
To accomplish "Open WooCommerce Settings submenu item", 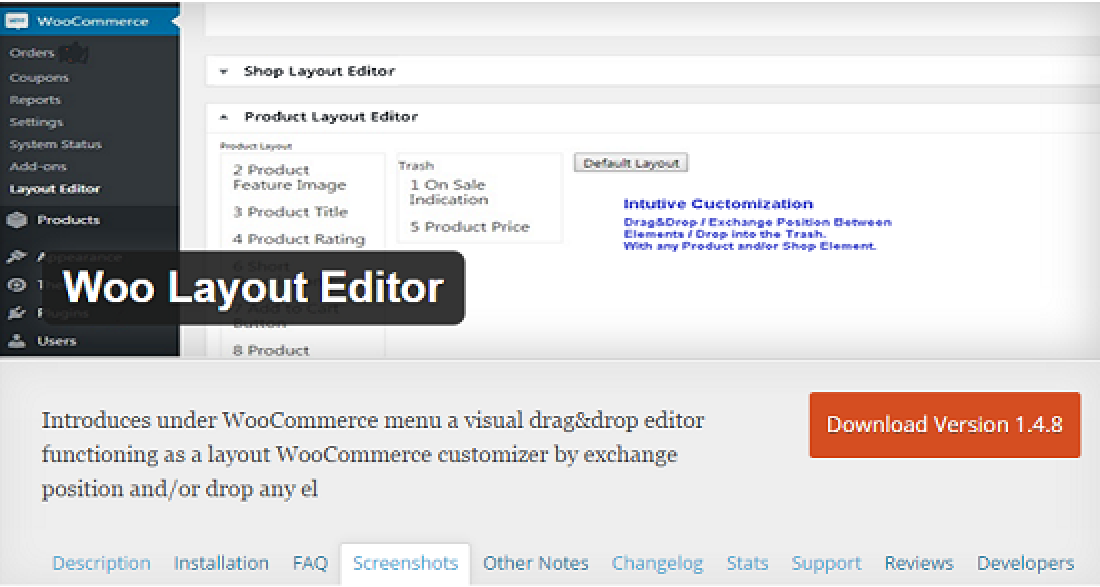I will [x=36, y=122].
